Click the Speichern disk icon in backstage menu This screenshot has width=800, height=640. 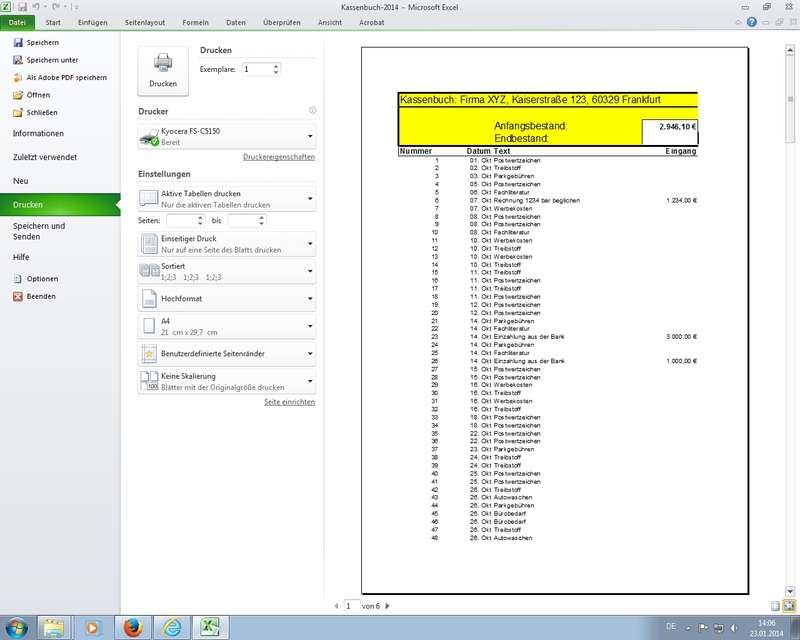pos(17,43)
